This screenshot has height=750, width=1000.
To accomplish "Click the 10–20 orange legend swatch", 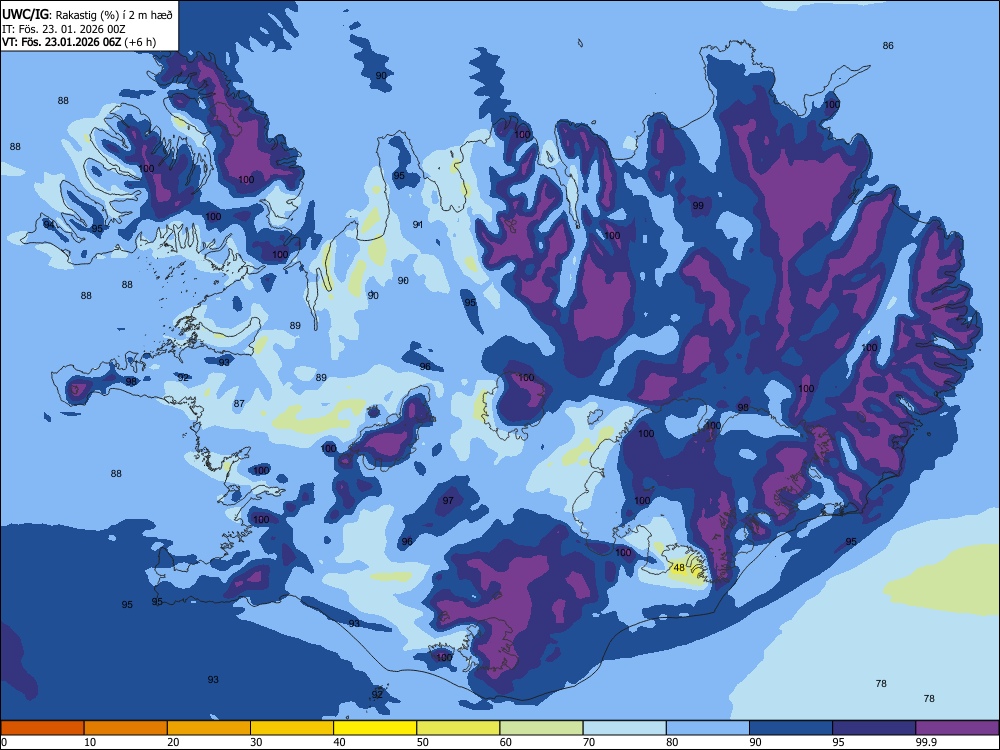I will 126,728.
